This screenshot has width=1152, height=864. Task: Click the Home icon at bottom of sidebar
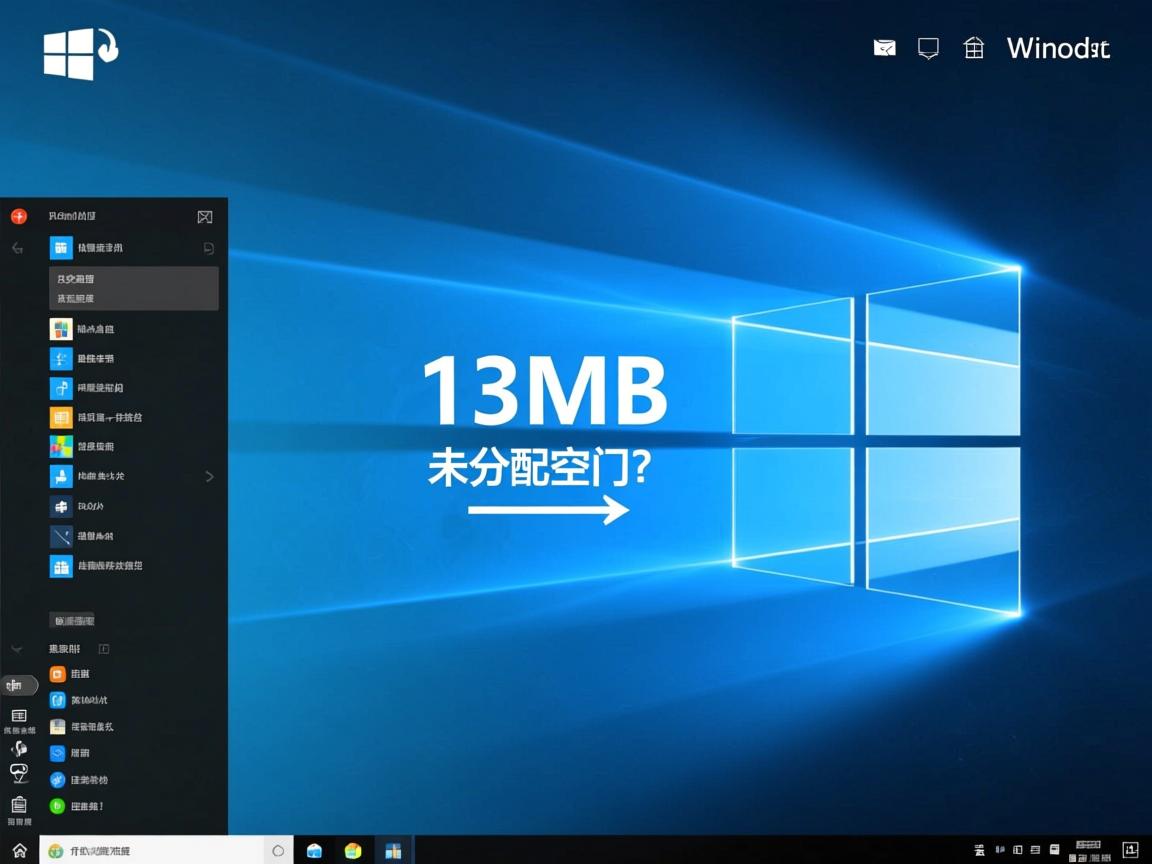(x=19, y=849)
